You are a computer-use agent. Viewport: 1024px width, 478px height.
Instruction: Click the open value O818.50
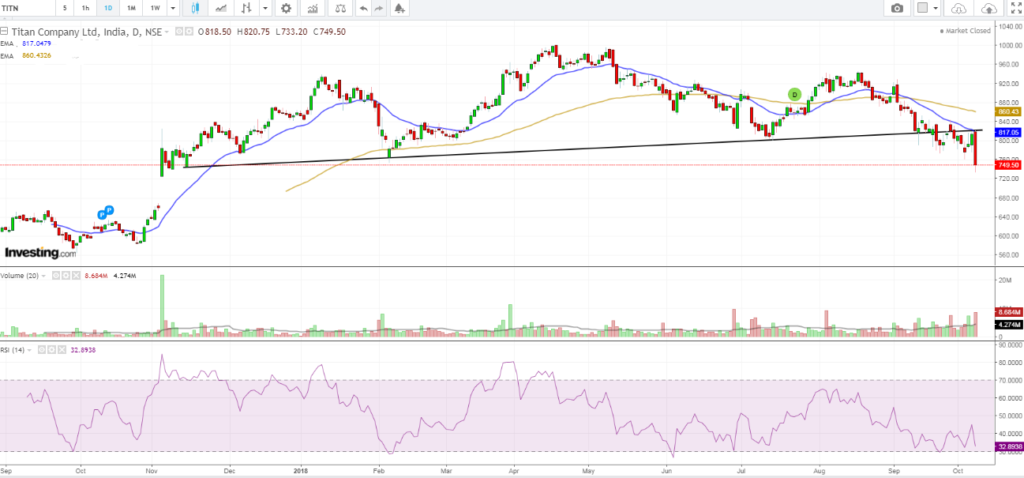click(x=216, y=31)
